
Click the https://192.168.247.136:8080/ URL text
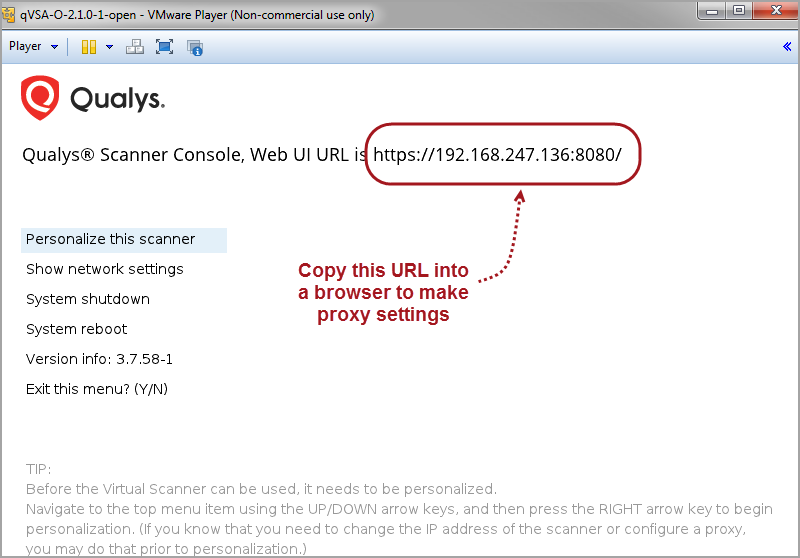point(497,155)
